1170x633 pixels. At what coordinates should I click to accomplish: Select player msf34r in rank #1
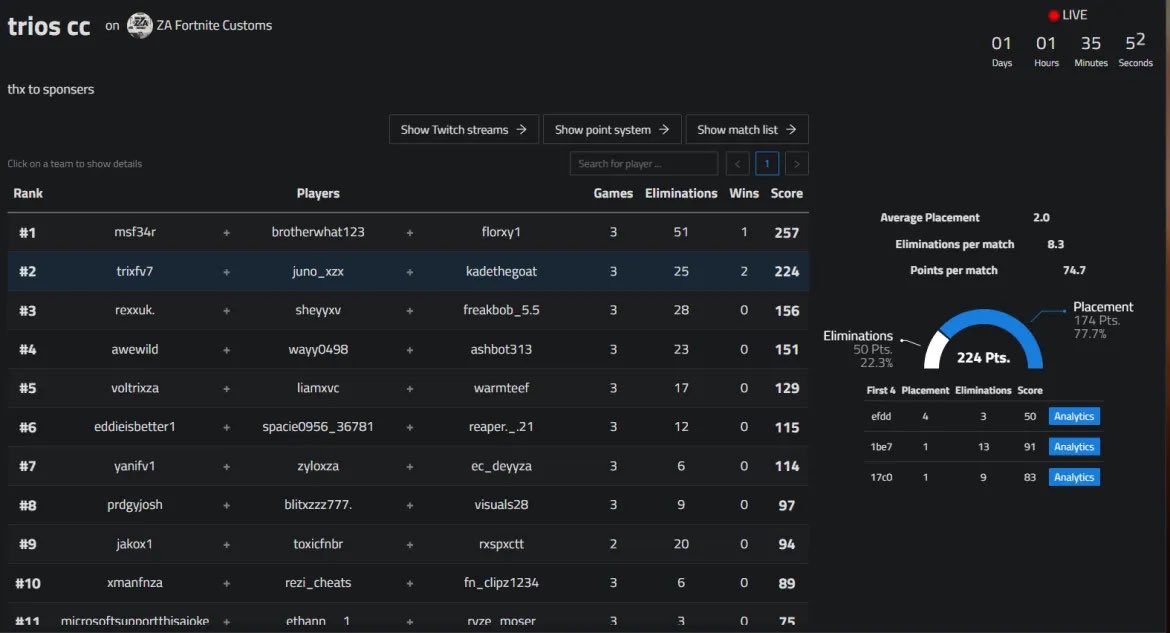[135, 232]
